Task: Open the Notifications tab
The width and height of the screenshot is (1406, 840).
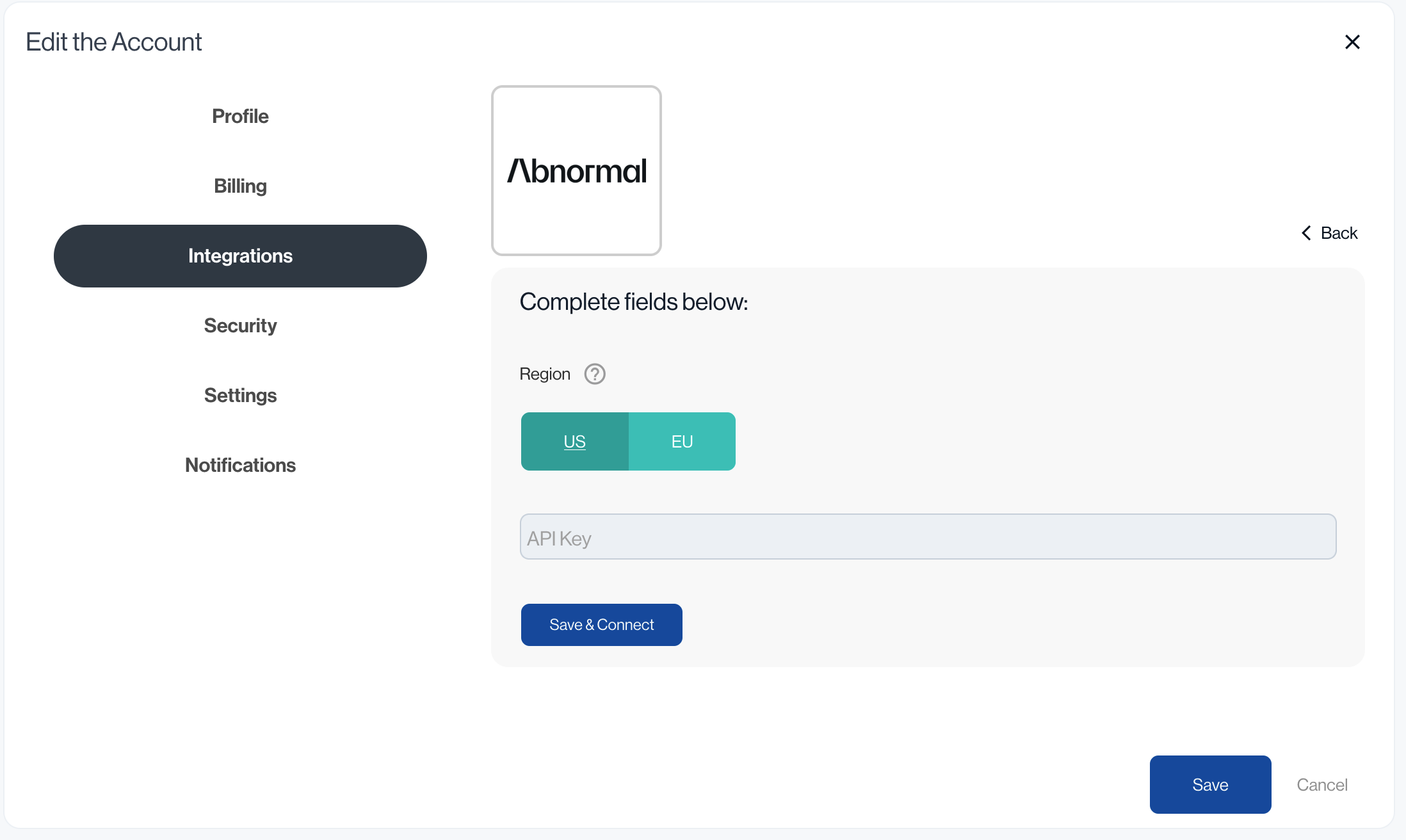Action: click(240, 465)
